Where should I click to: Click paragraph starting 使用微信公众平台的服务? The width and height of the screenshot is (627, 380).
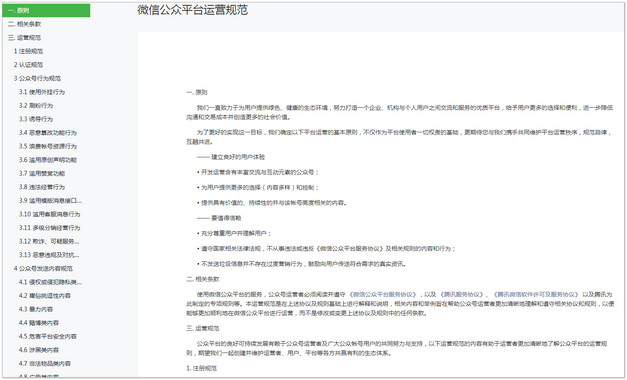(x=399, y=304)
